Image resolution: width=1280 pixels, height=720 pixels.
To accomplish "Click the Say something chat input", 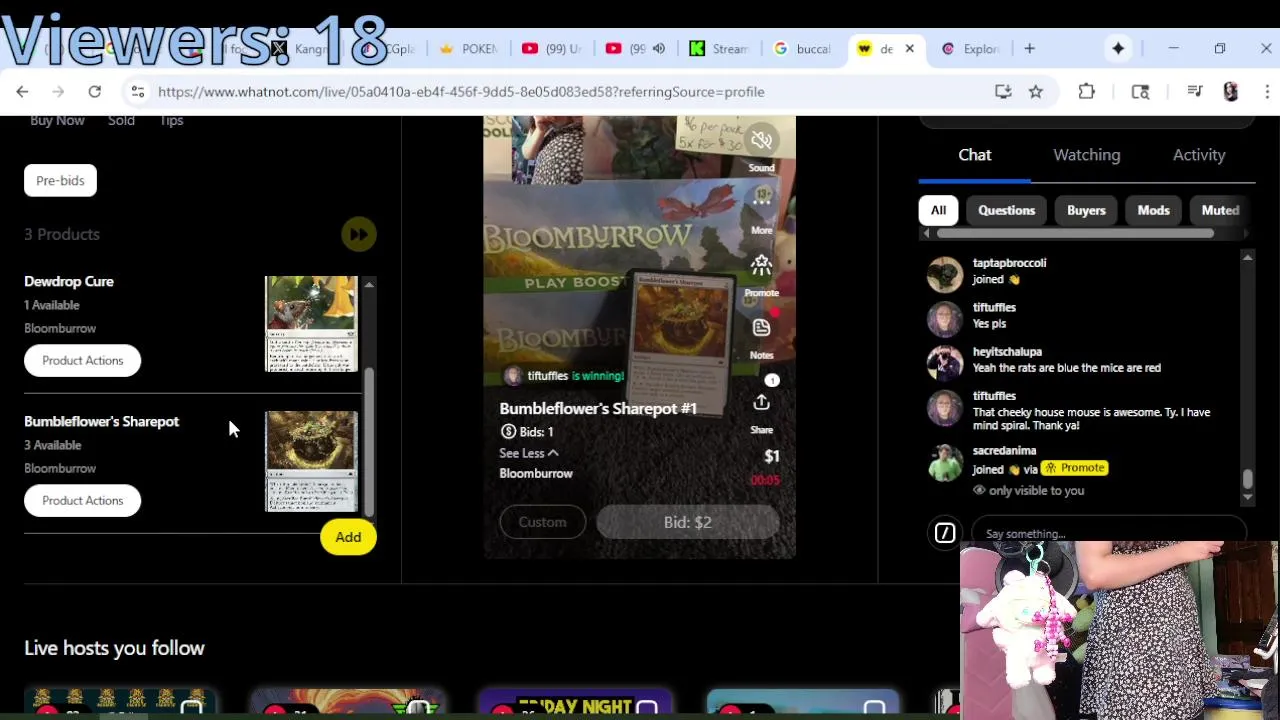I will (x=1110, y=533).
